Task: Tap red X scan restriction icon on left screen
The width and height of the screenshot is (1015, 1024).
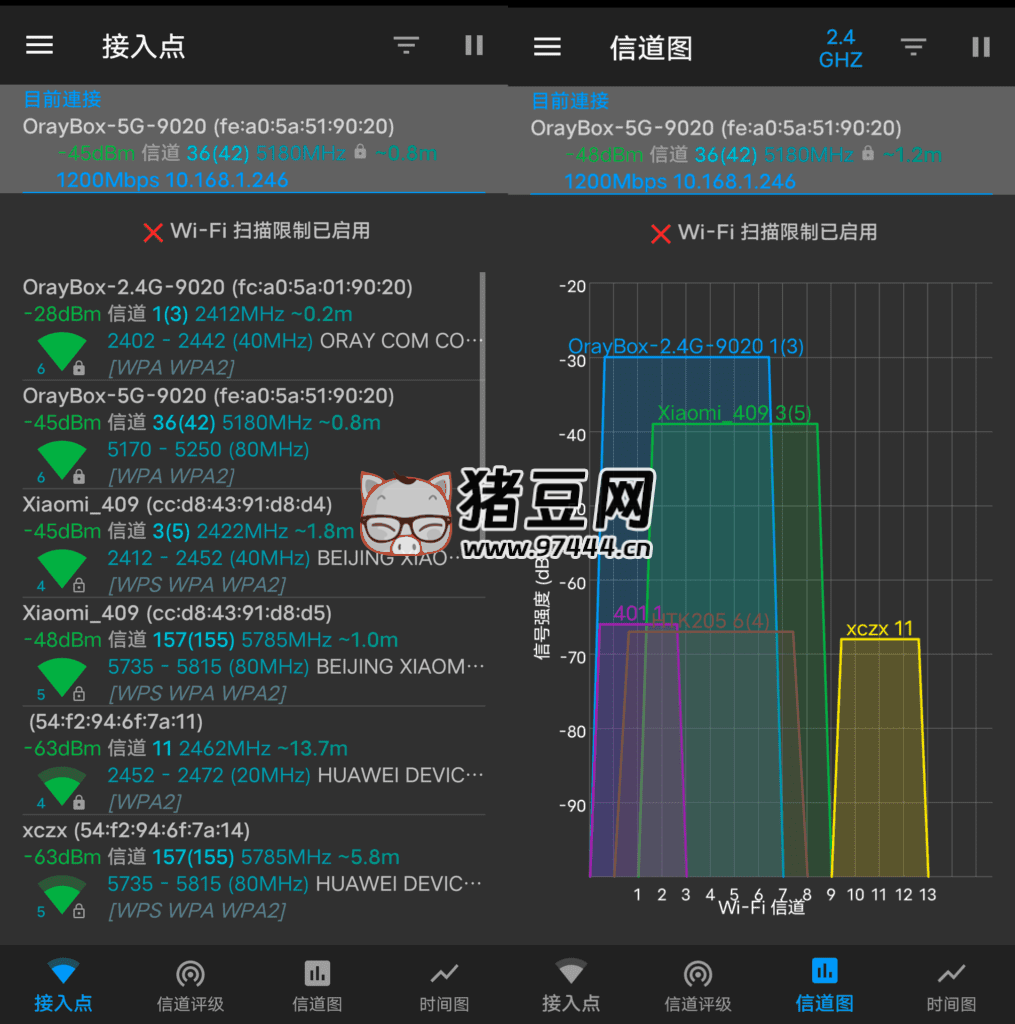Action: click(153, 232)
